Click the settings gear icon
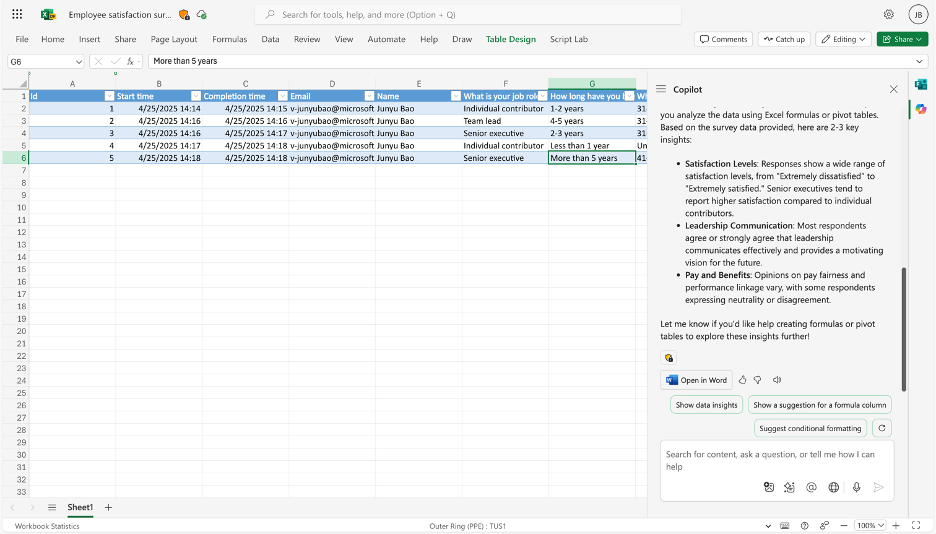Image resolution: width=936 pixels, height=534 pixels. [x=889, y=15]
